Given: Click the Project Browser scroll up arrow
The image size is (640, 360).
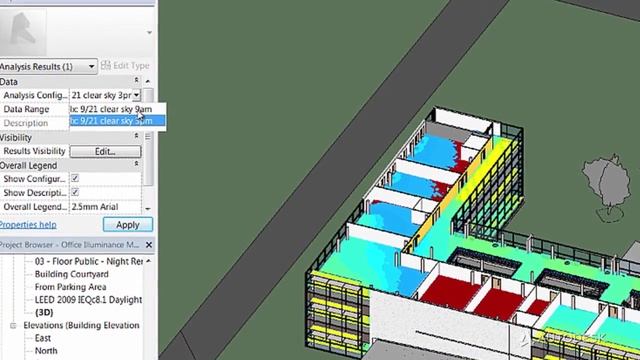Looking at the screenshot, I should tap(149, 261).
